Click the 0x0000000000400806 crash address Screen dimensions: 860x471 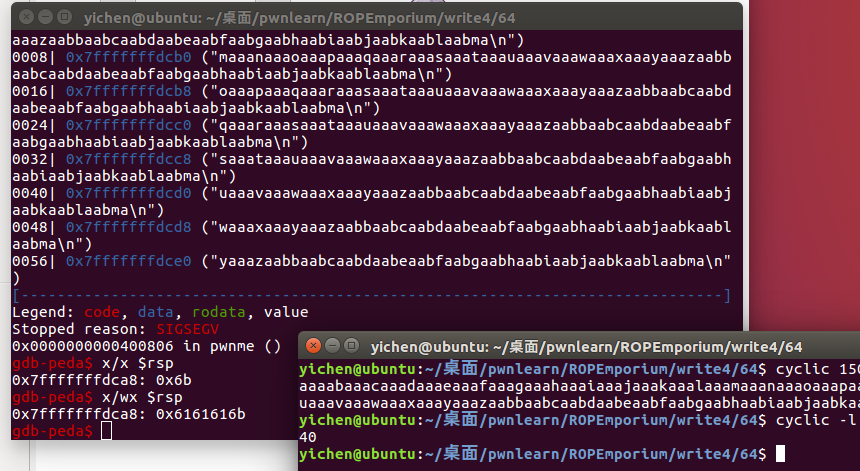93,346
